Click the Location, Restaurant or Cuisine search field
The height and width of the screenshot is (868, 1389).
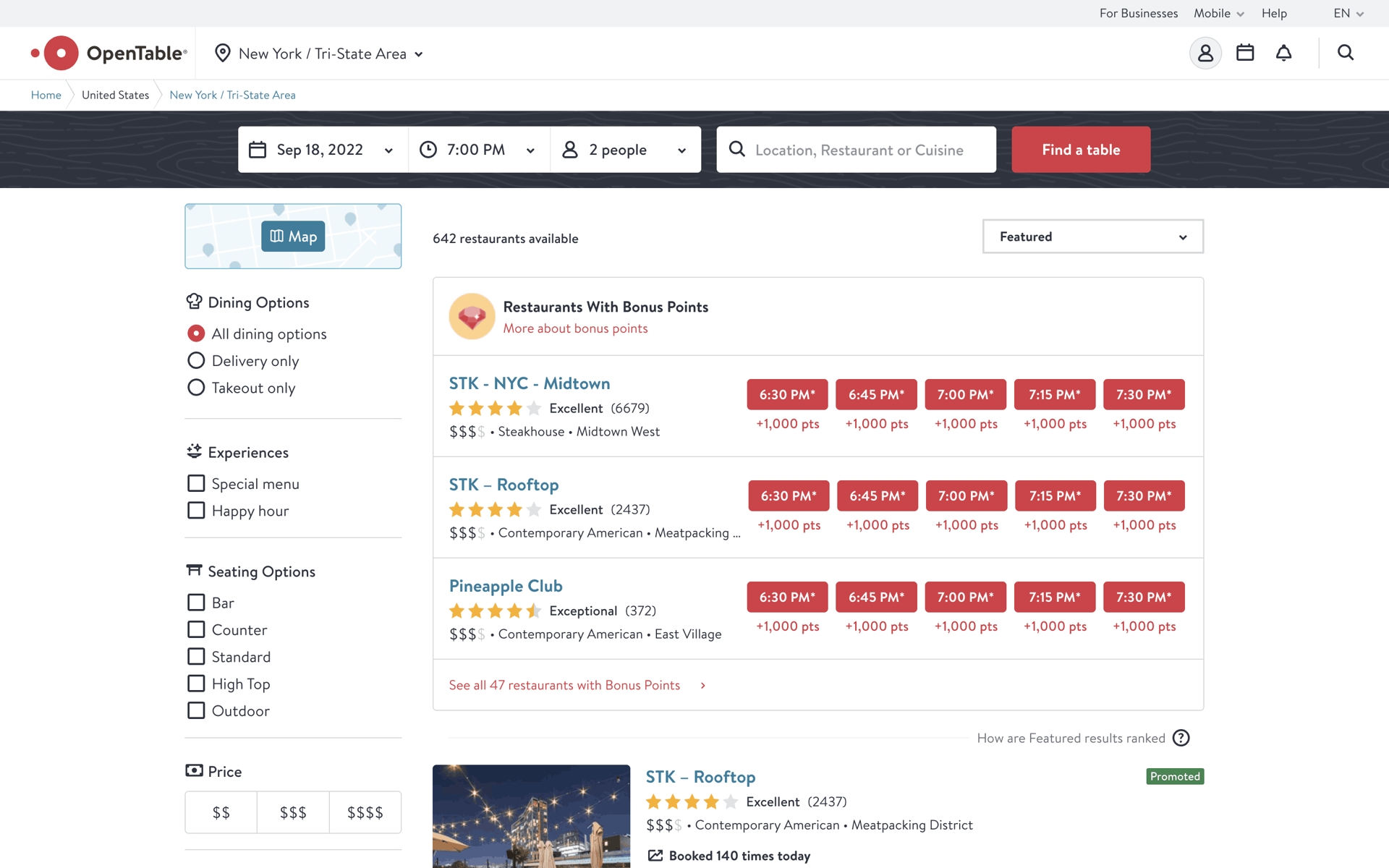click(856, 150)
